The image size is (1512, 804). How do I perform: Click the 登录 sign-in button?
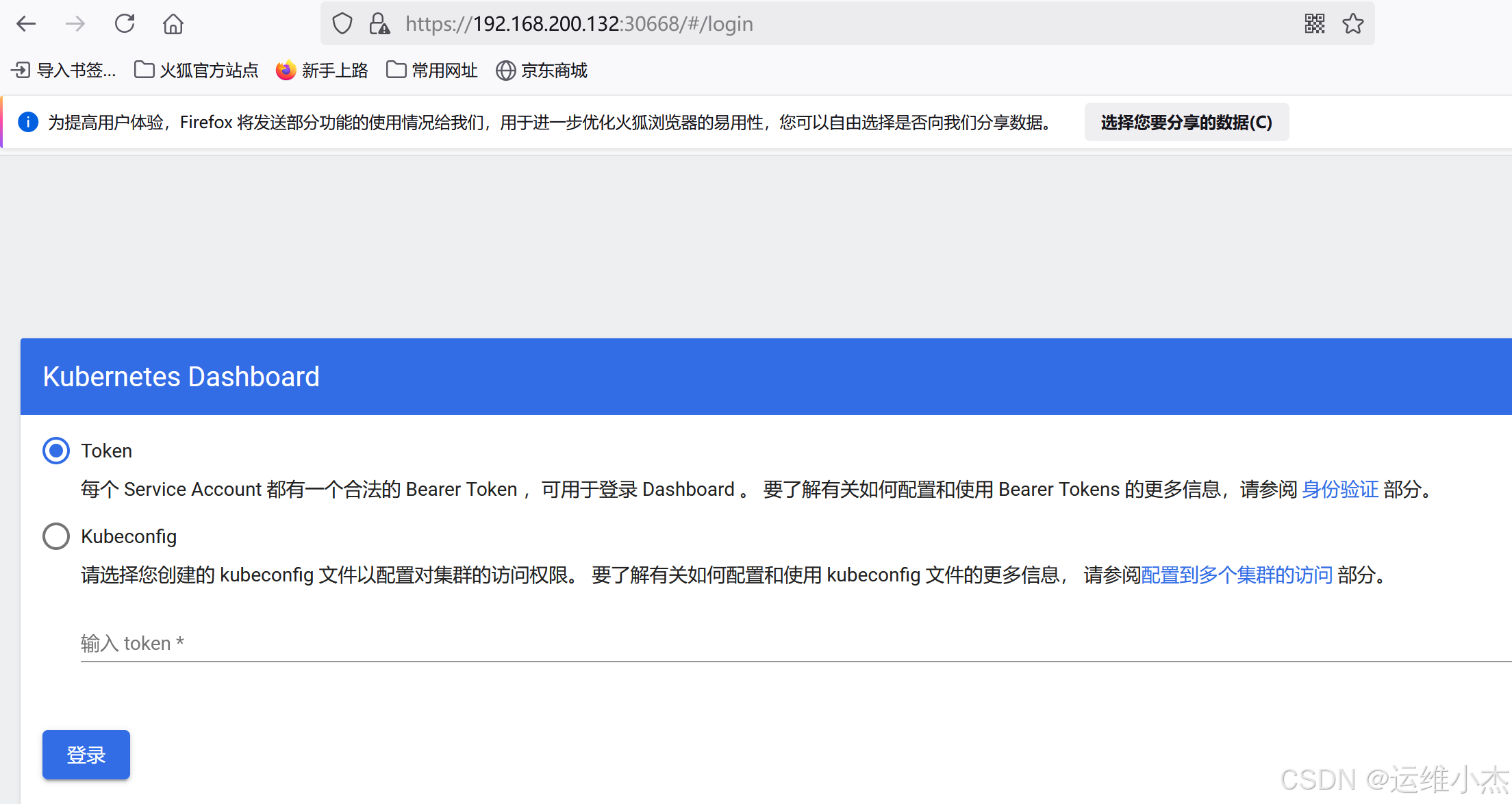pyautogui.click(x=86, y=755)
